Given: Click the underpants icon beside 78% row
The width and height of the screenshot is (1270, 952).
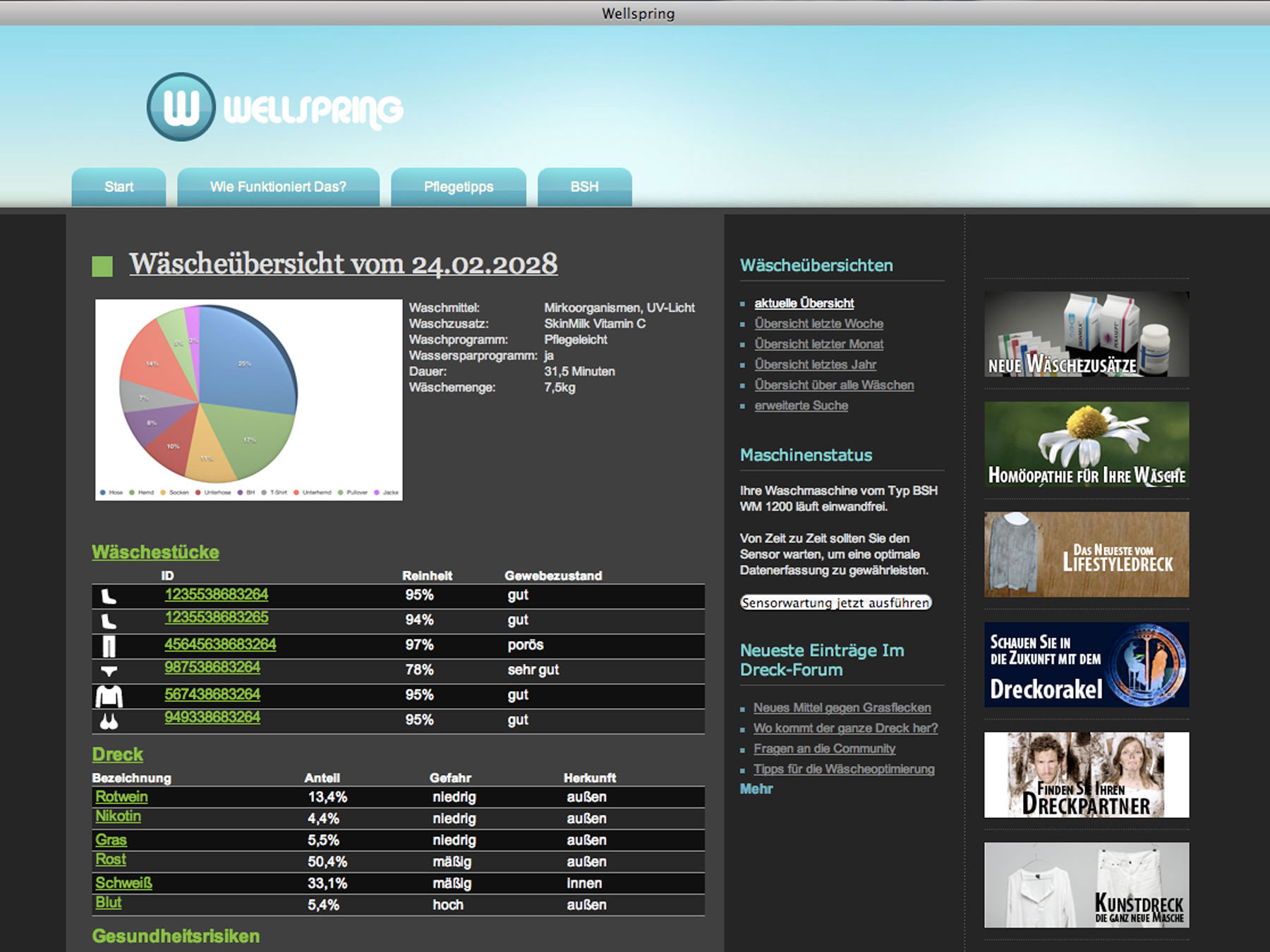Looking at the screenshot, I should point(109,671).
